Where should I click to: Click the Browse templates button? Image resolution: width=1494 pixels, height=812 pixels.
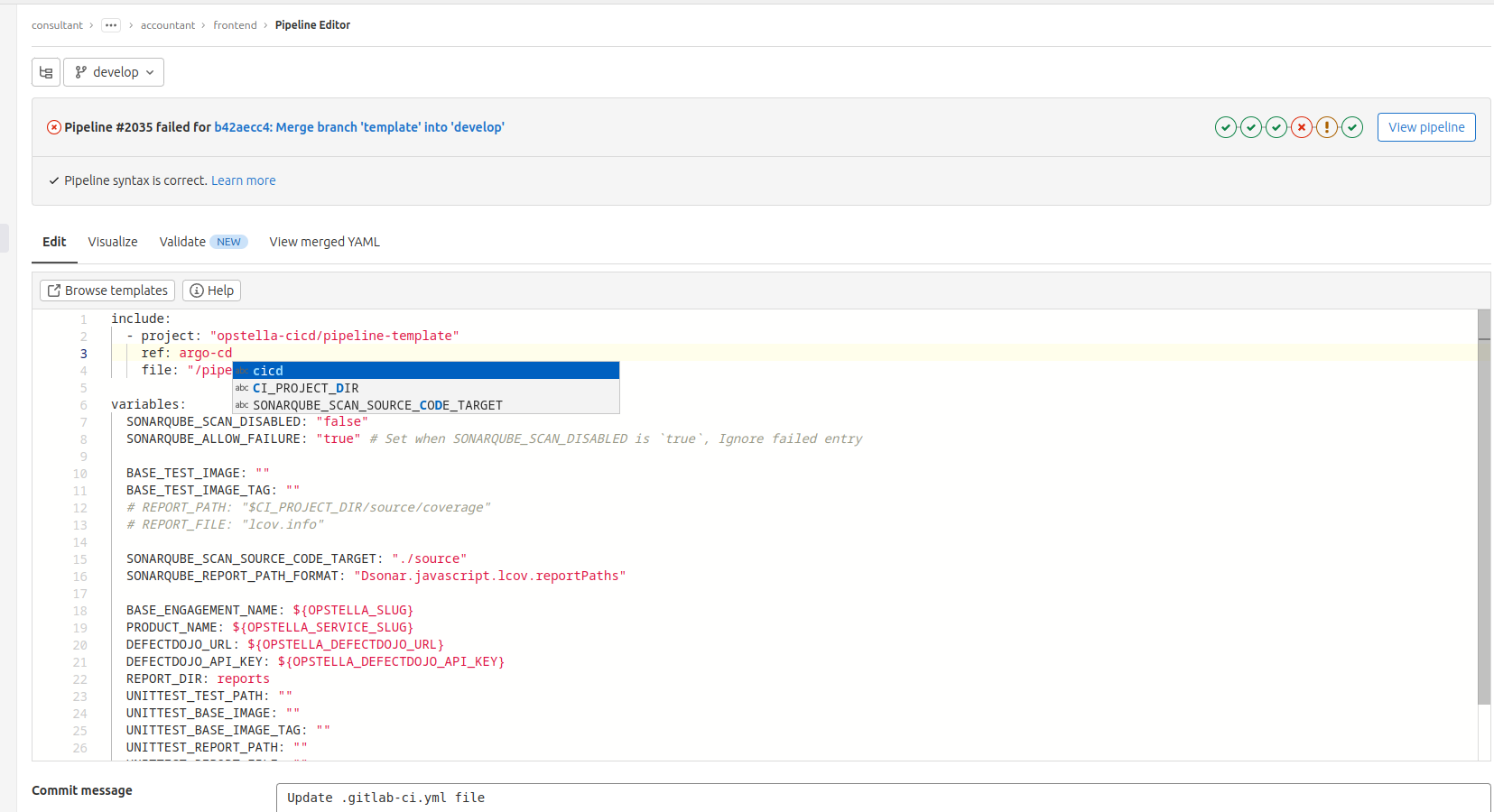[107, 291]
